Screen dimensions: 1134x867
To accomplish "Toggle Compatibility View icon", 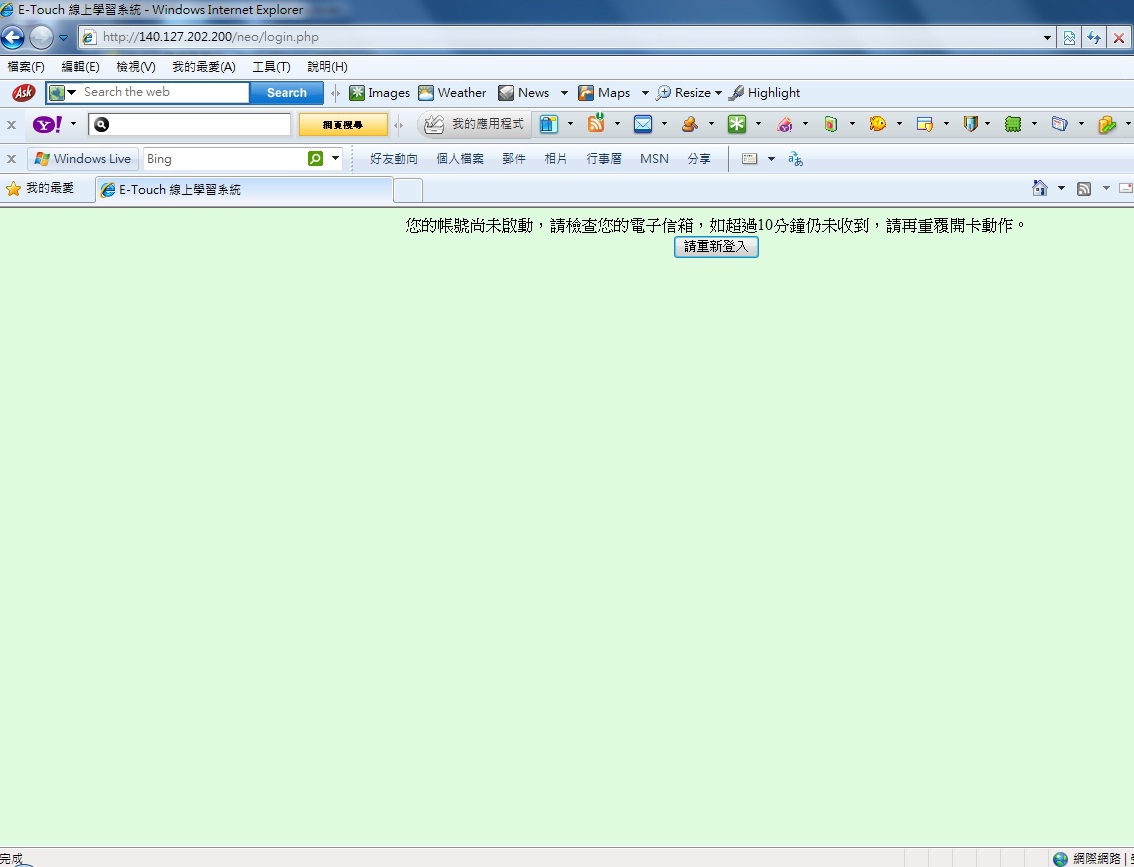I will [1069, 38].
